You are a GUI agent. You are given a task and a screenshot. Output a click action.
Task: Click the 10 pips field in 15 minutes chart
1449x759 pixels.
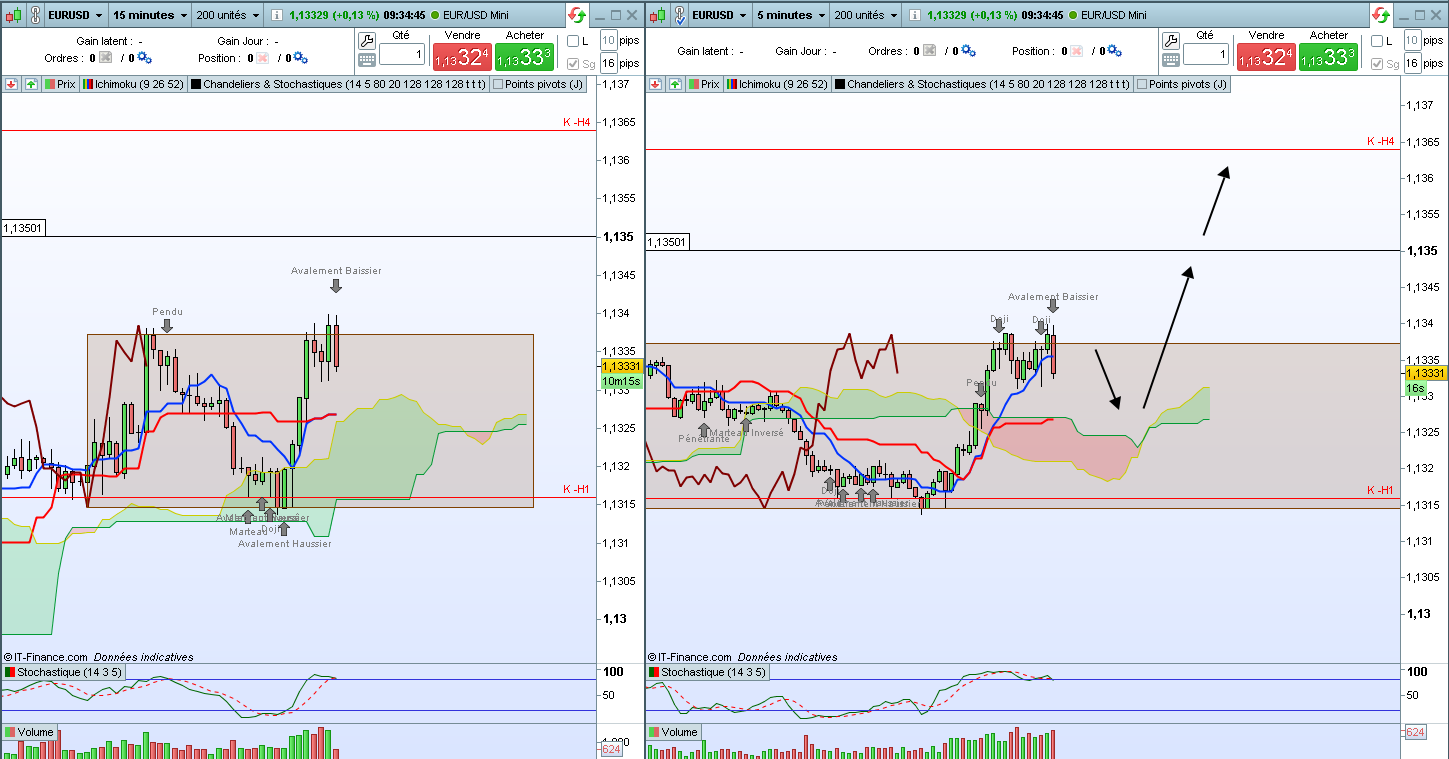pyautogui.click(x=608, y=40)
